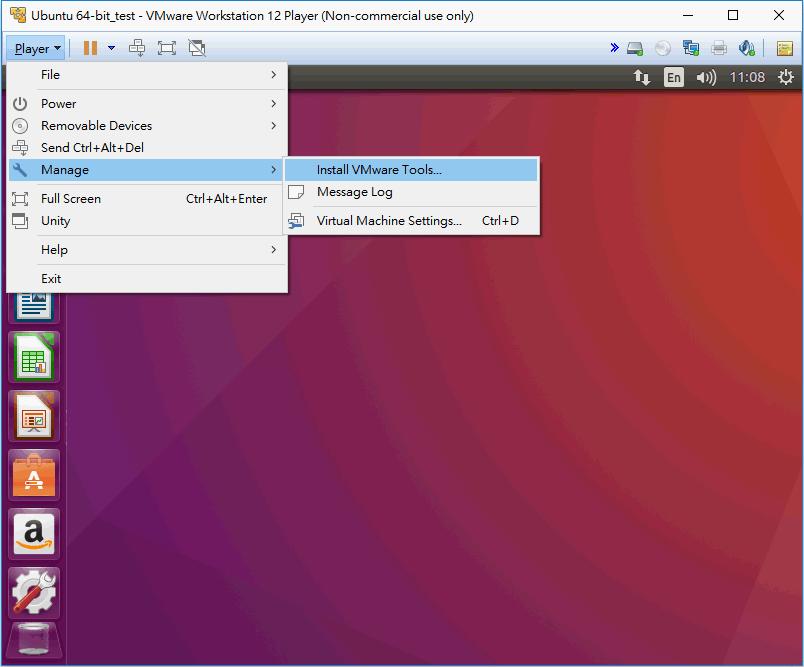The height and width of the screenshot is (667, 804).
Task: Select the Manage menu entry
Action: click(147, 170)
